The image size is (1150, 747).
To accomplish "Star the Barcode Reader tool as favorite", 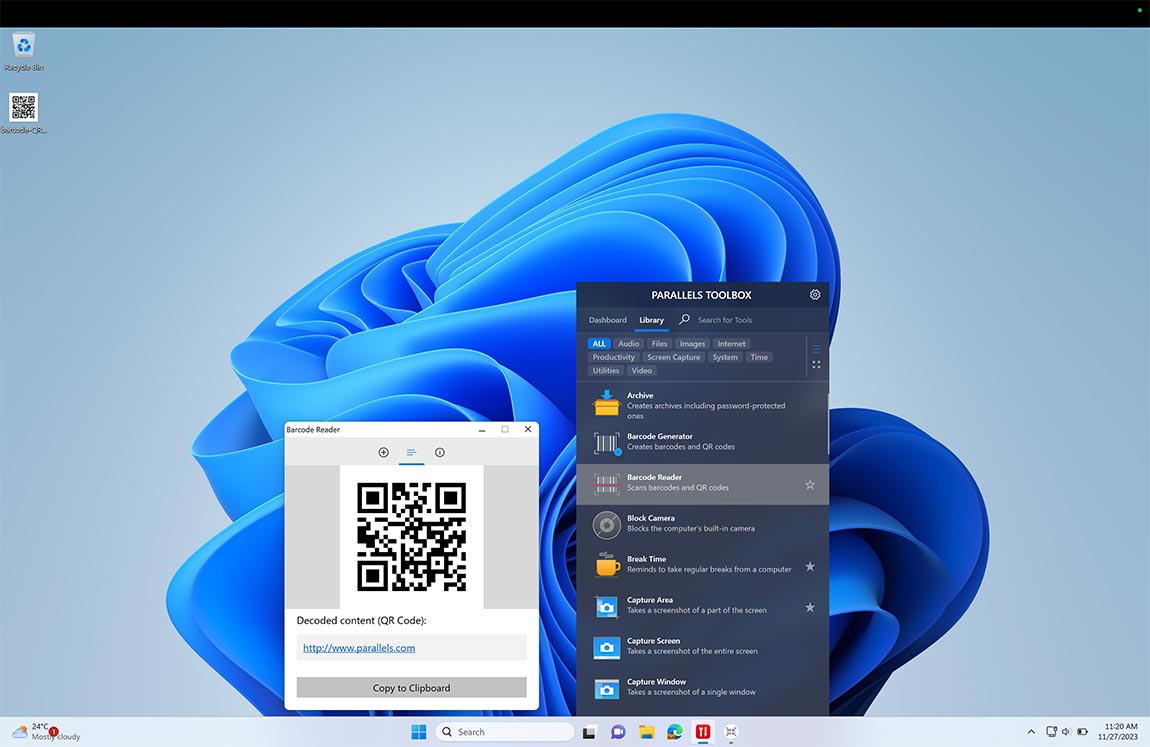I will pyautogui.click(x=810, y=484).
